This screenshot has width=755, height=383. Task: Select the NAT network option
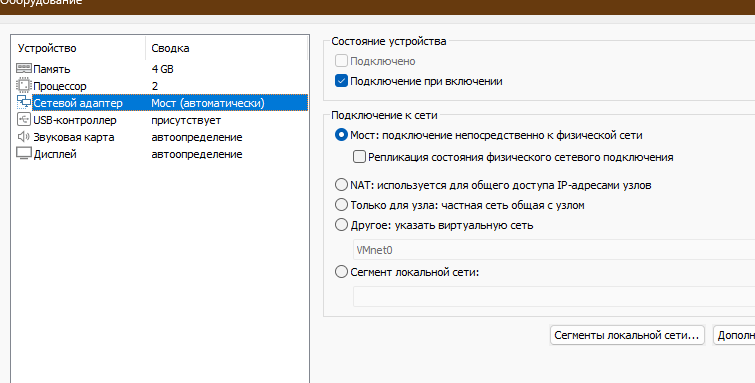(x=341, y=185)
